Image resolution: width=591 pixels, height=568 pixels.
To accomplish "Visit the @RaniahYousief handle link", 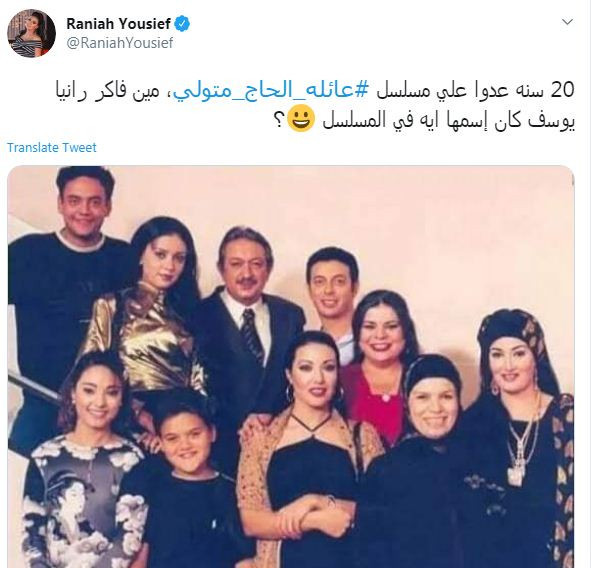I will pos(120,43).
